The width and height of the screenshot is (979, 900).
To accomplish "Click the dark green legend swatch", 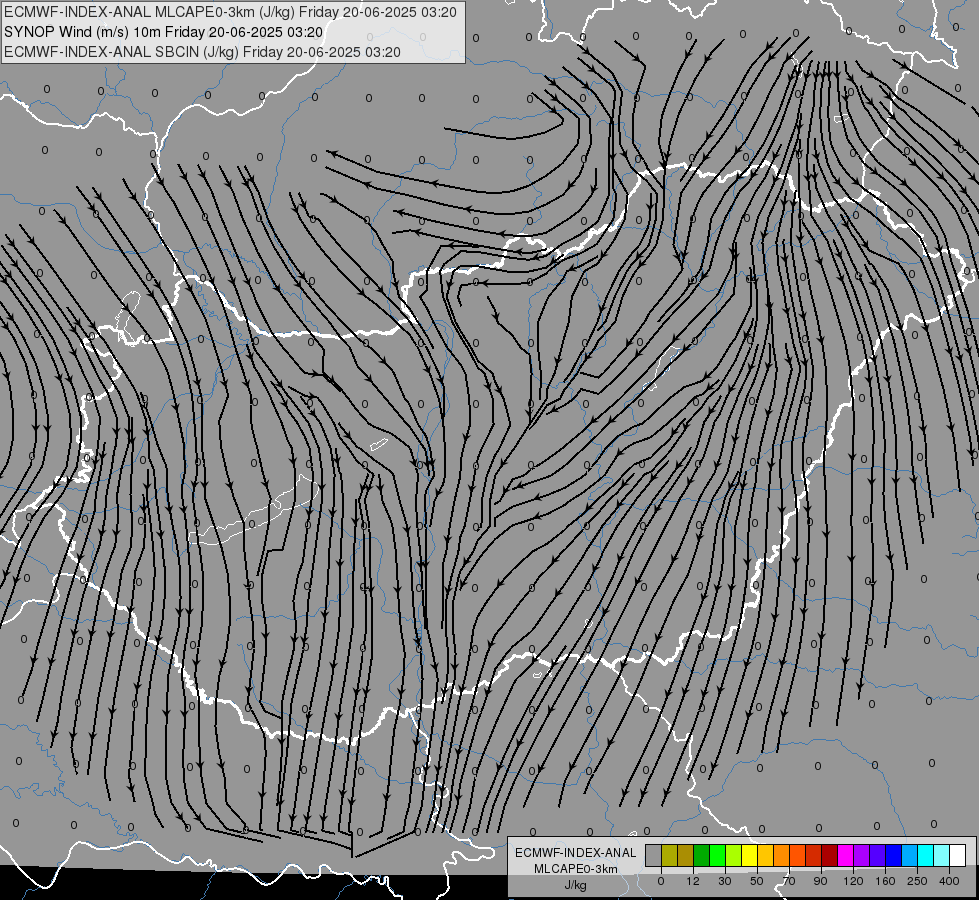I will [702, 855].
